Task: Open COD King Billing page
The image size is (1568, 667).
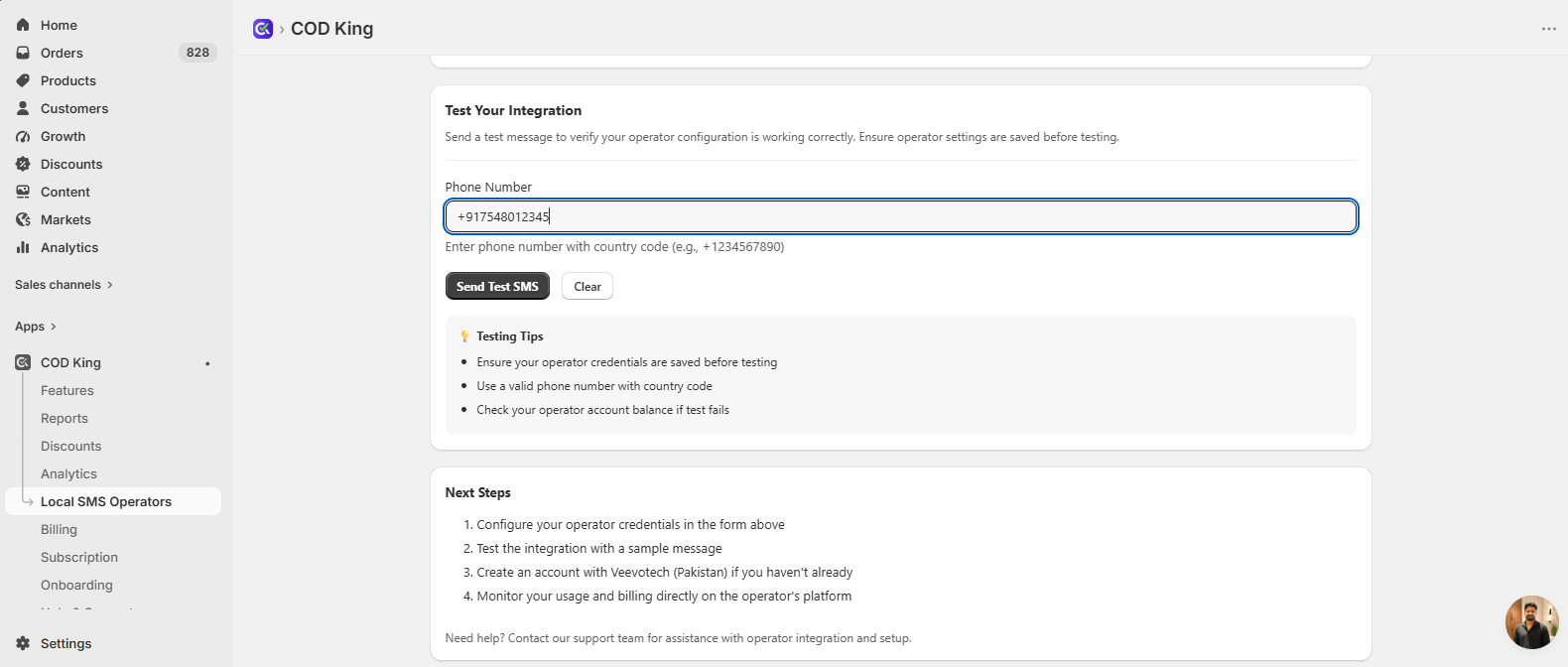Action: pyautogui.click(x=60, y=529)
